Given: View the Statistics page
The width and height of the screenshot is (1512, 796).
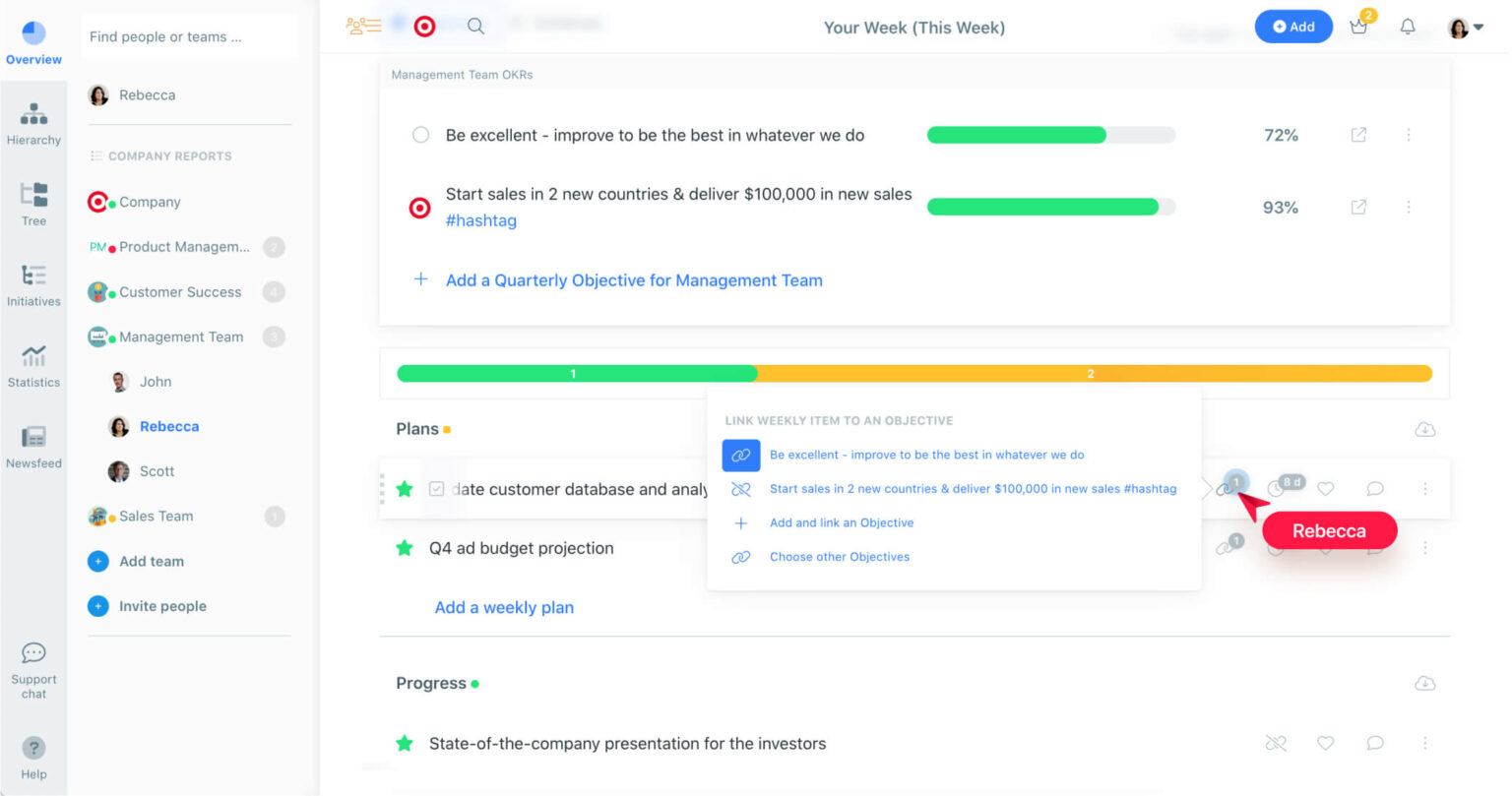Looking at the screenshot, I should [33, 363].
